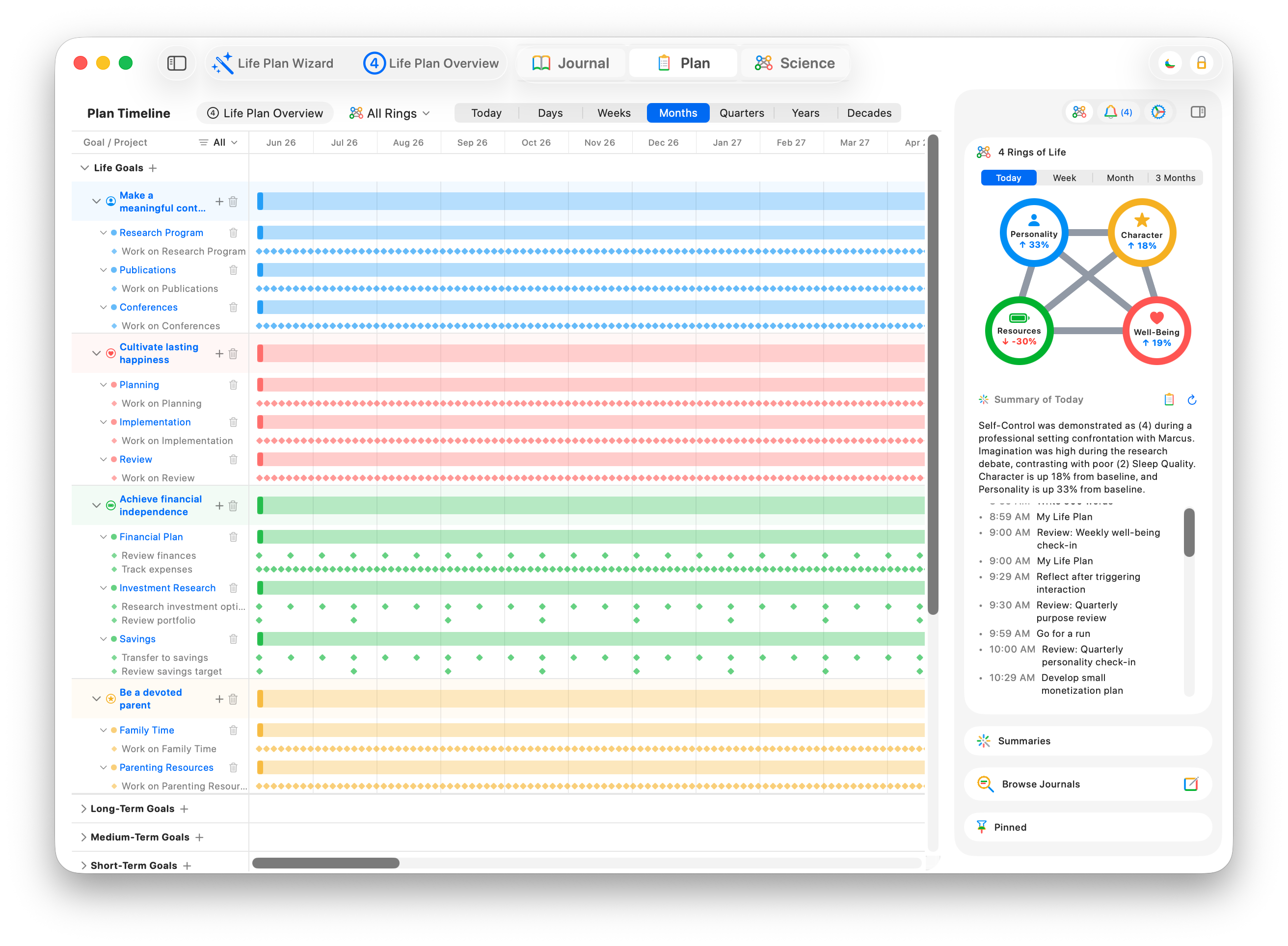Copy Summary of Today clipboard icon

(x=1168, y=400)
